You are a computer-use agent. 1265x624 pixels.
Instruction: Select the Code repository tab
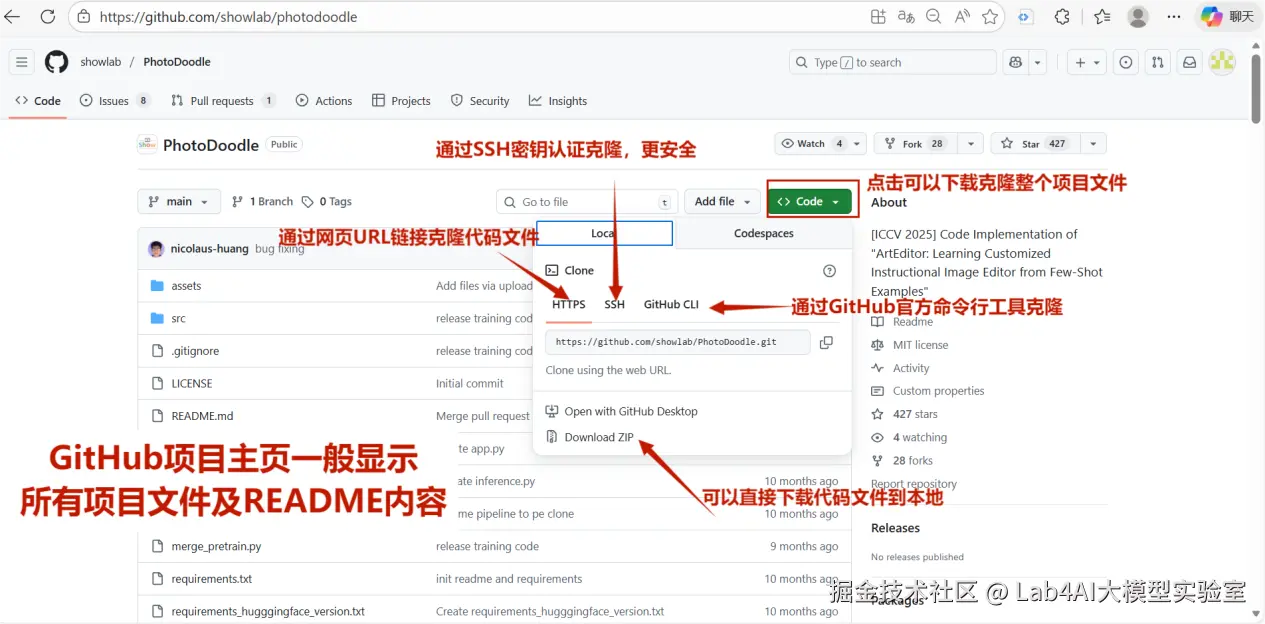tap(38, 101)
